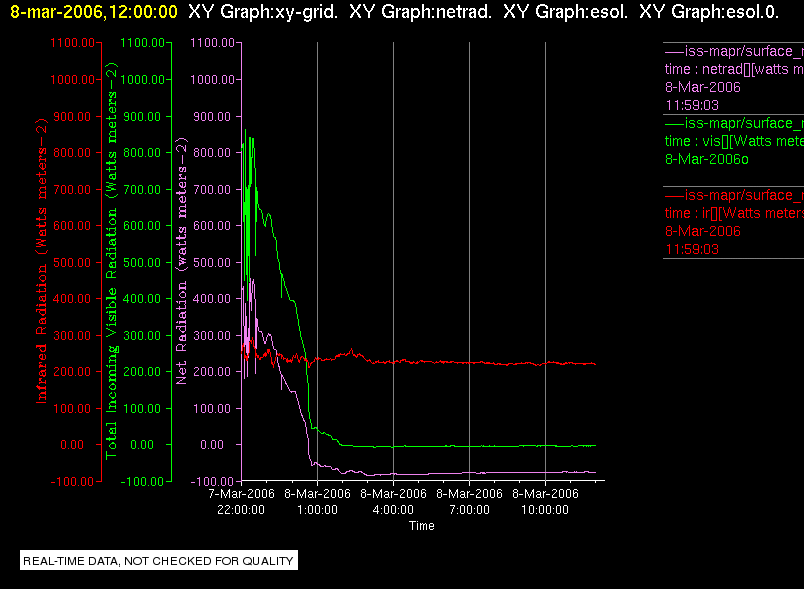Click the 7-Mar-2006 22:00:00 tick label
The height and width of the screenshot is (589, 804).
tap(241, 502)
